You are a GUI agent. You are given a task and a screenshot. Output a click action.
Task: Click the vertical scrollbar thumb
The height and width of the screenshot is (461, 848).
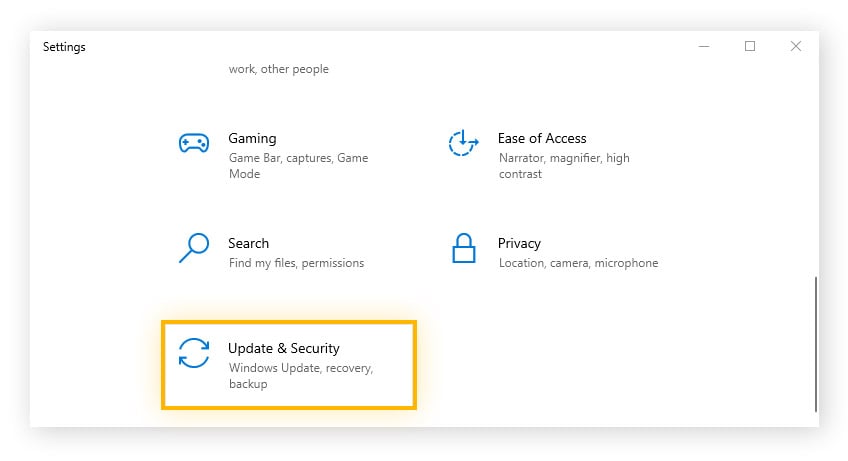[x=816, y=343]
